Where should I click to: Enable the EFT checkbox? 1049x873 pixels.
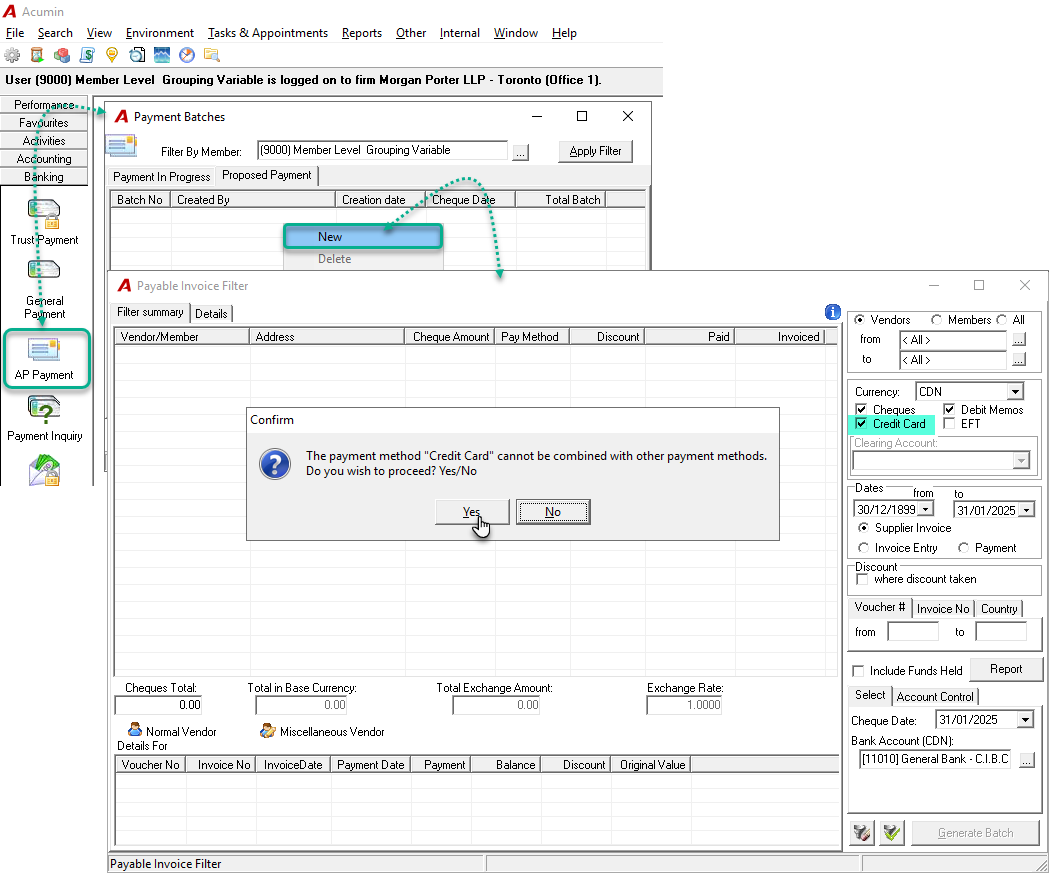click(x=949, y=423)
